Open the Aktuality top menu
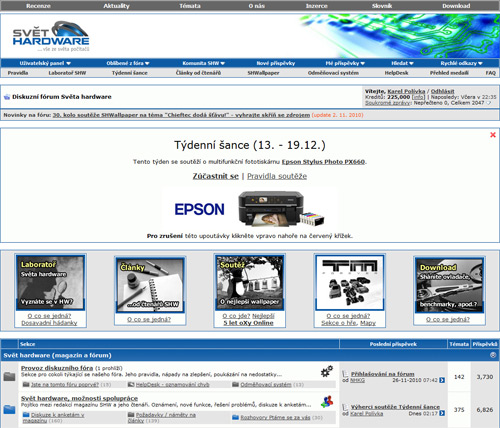Screen dimensions: 500x428 116,6
